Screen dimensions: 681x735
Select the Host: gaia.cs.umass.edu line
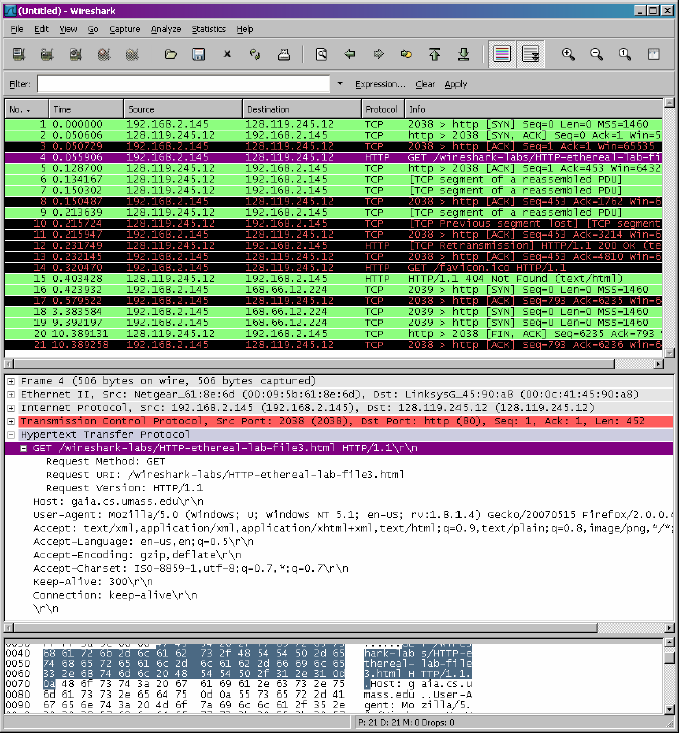(119, 502)
